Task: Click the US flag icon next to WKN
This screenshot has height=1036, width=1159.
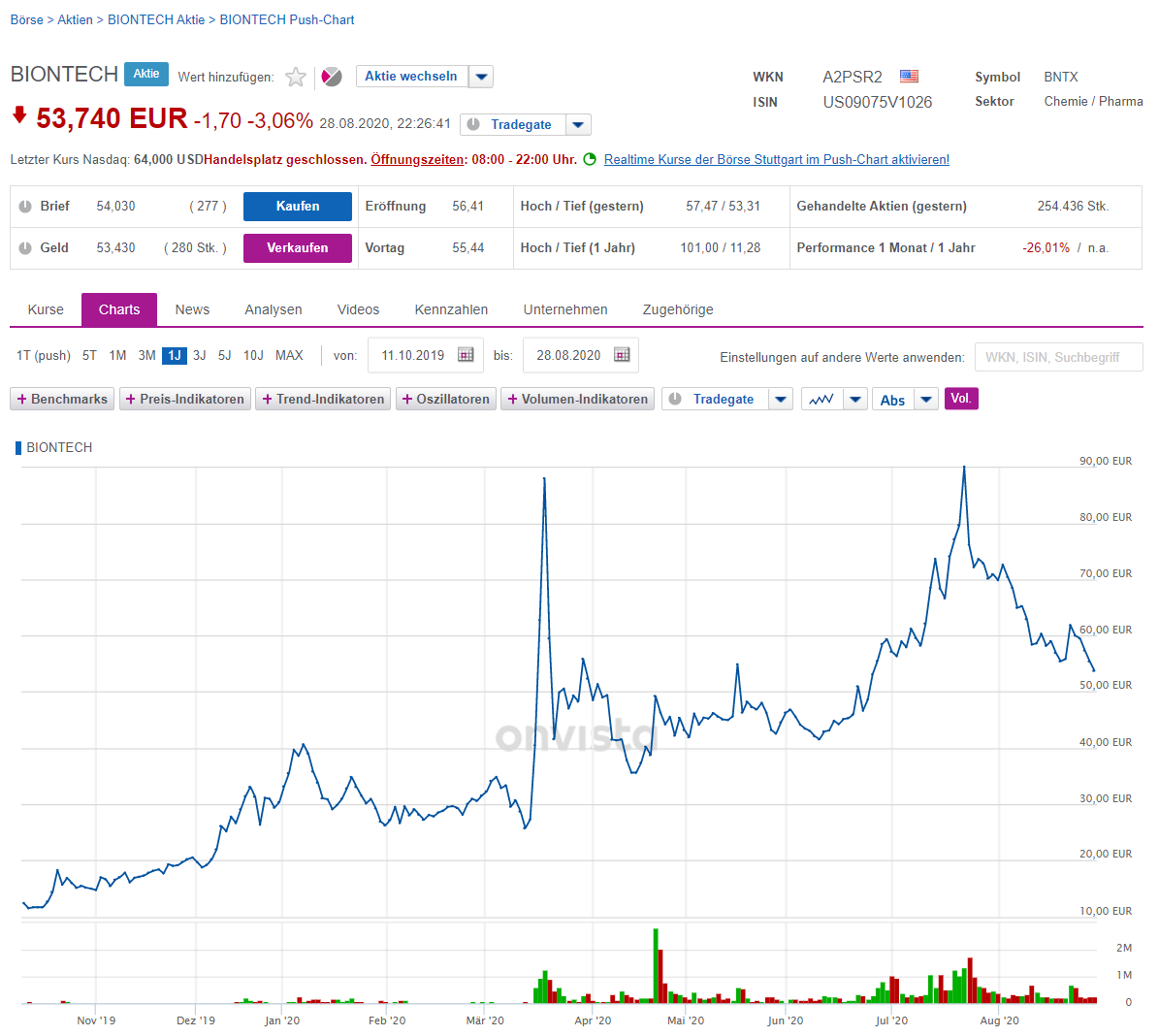Action: [x=909, y=77]
